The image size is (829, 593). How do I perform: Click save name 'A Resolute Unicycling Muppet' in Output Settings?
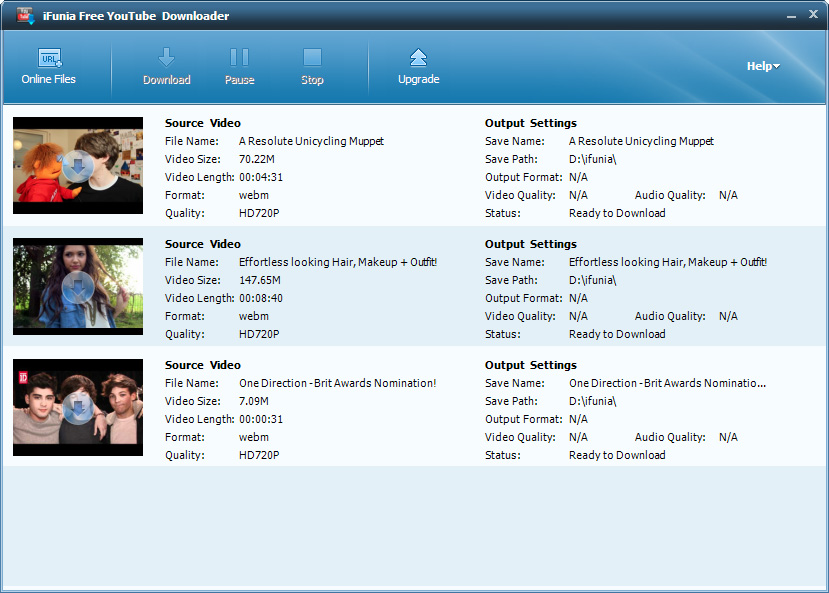point(641,141)
